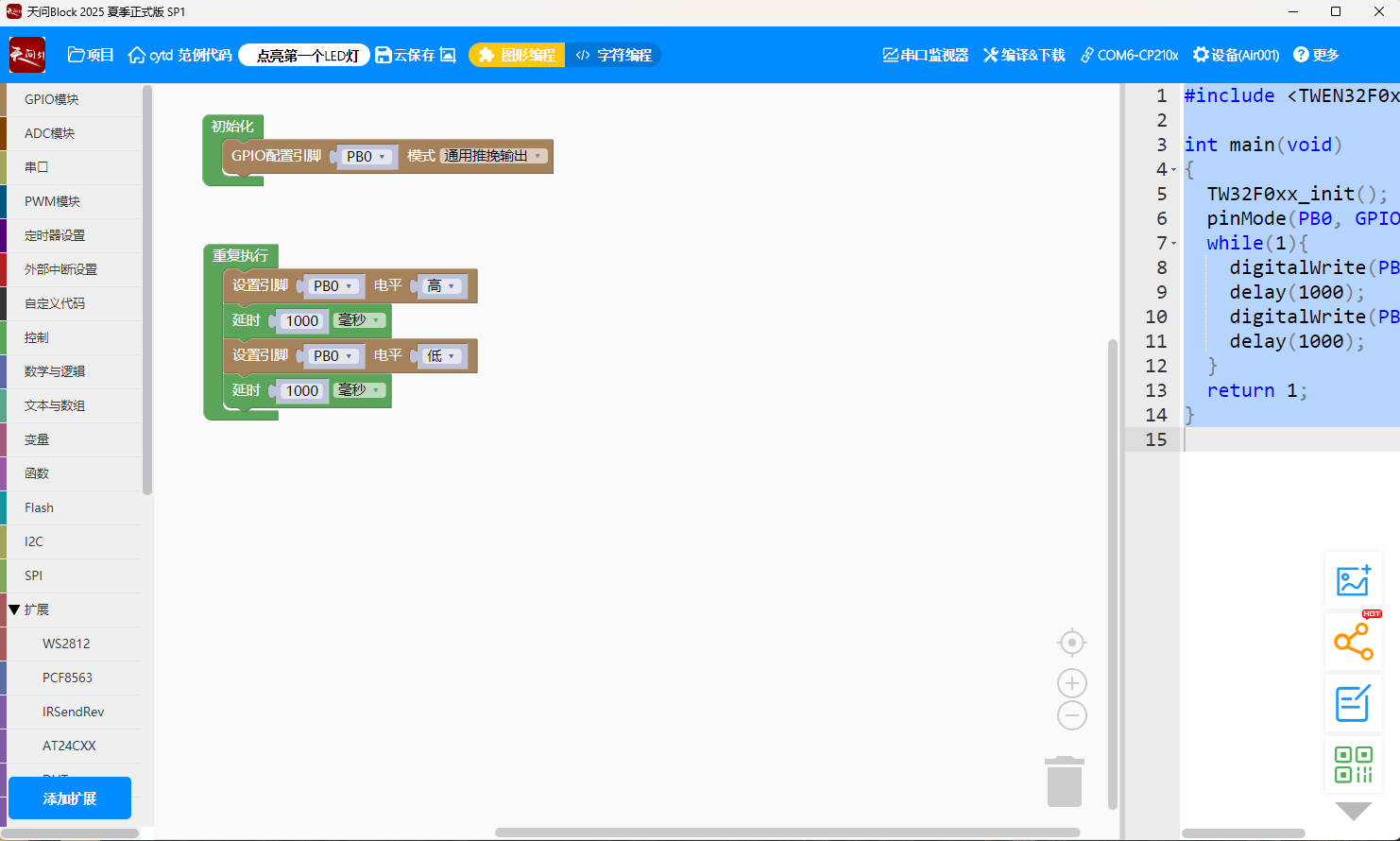Click the trash can on workspace
The height and width of the screenshot is (841, 1400).
[x=1064, y=781]
